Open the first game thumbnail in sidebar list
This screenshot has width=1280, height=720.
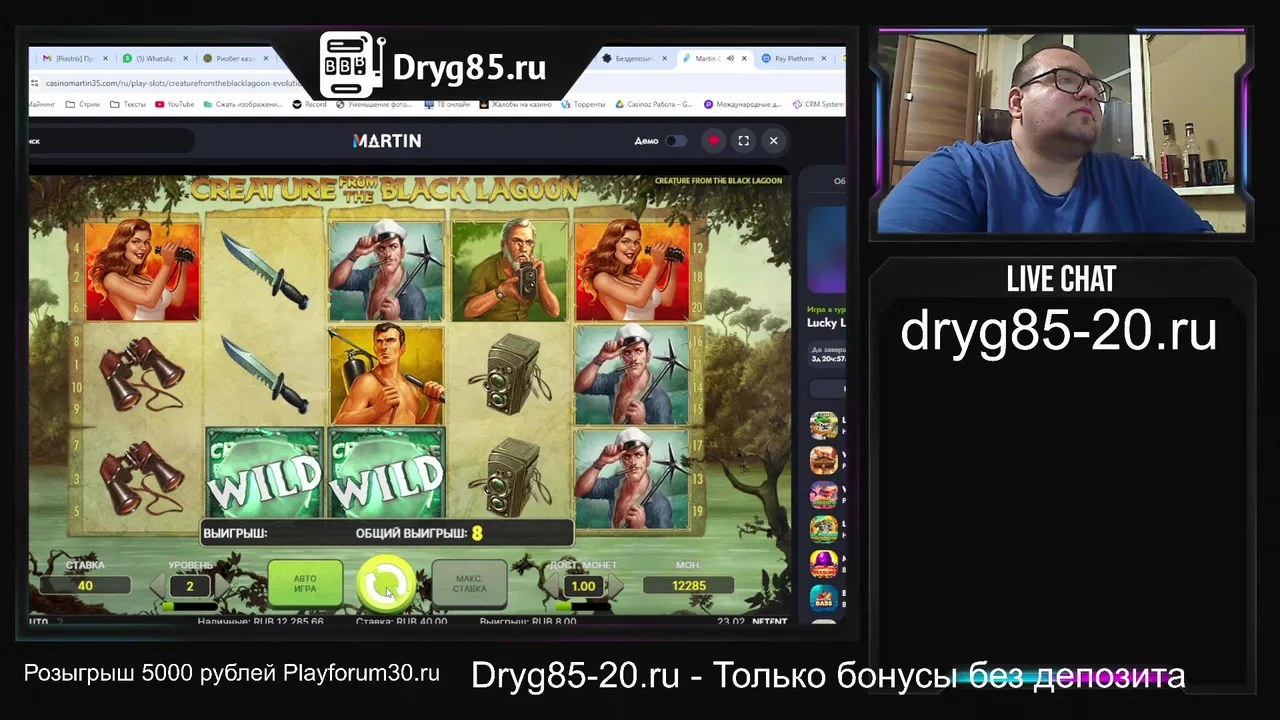[824, 425]
